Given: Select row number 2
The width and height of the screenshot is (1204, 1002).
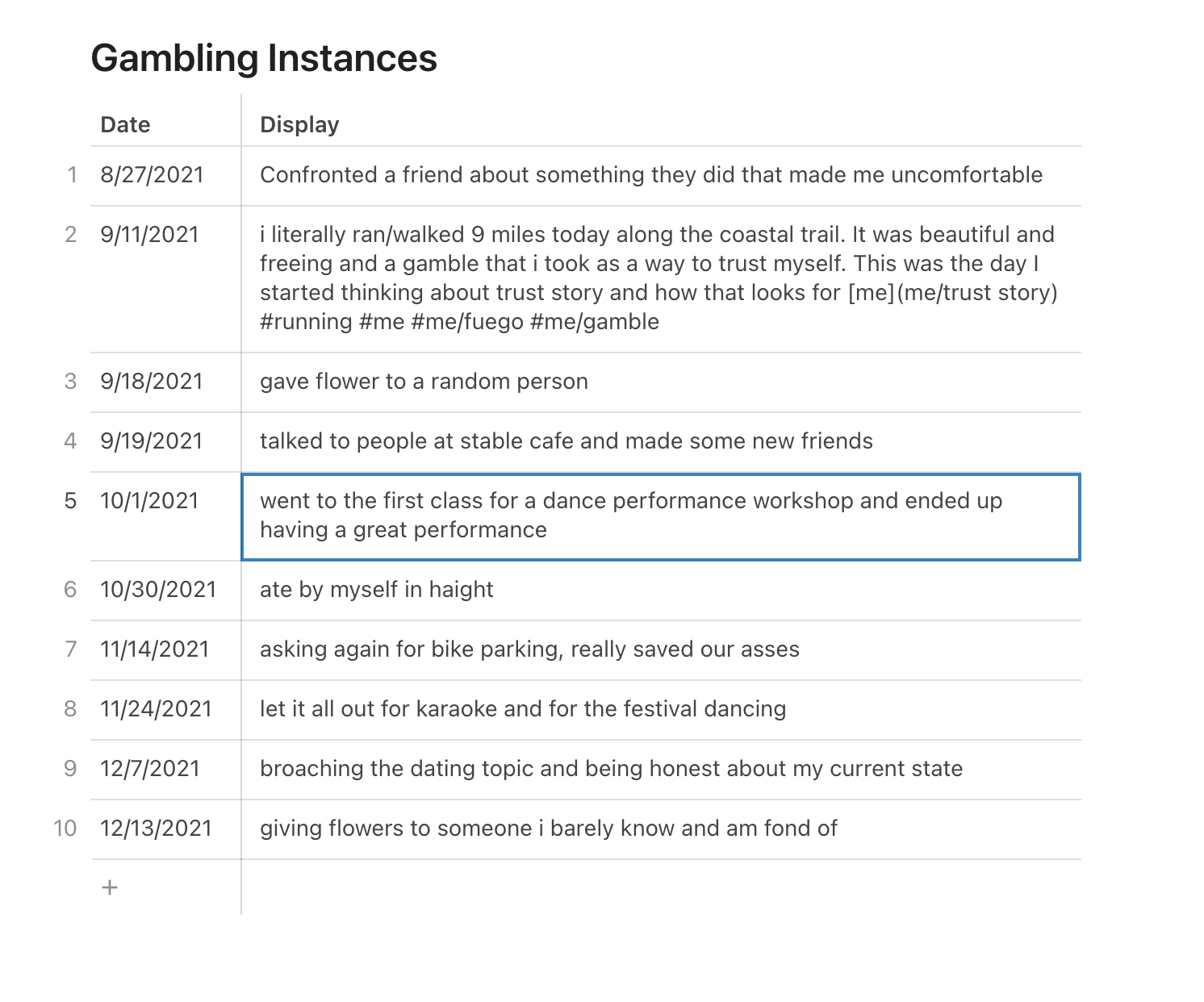Looking at the screenshot, I should pos(71,235).
